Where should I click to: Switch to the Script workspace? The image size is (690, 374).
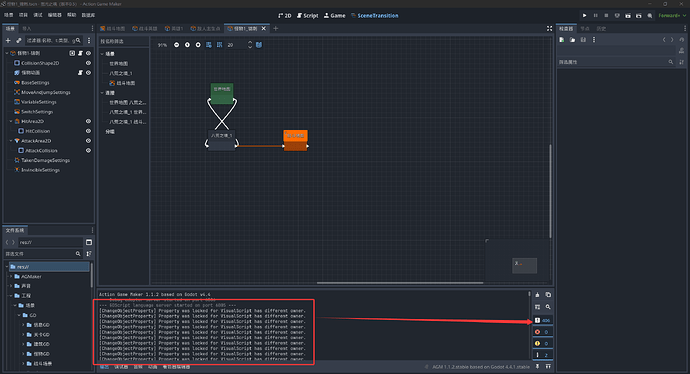point(308,15)
